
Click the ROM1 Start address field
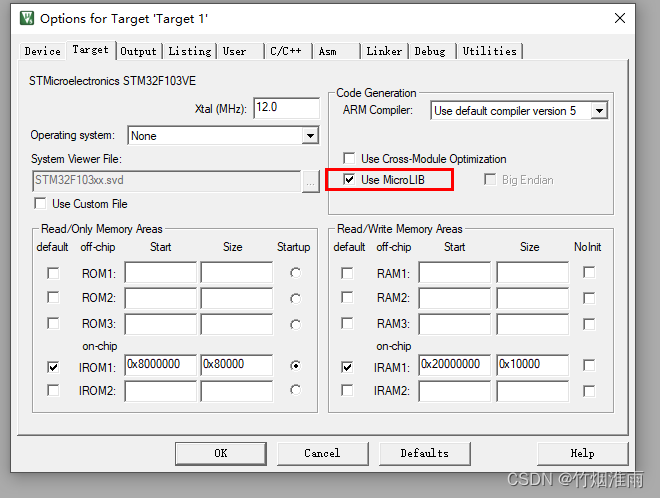[x=160, y=272]
